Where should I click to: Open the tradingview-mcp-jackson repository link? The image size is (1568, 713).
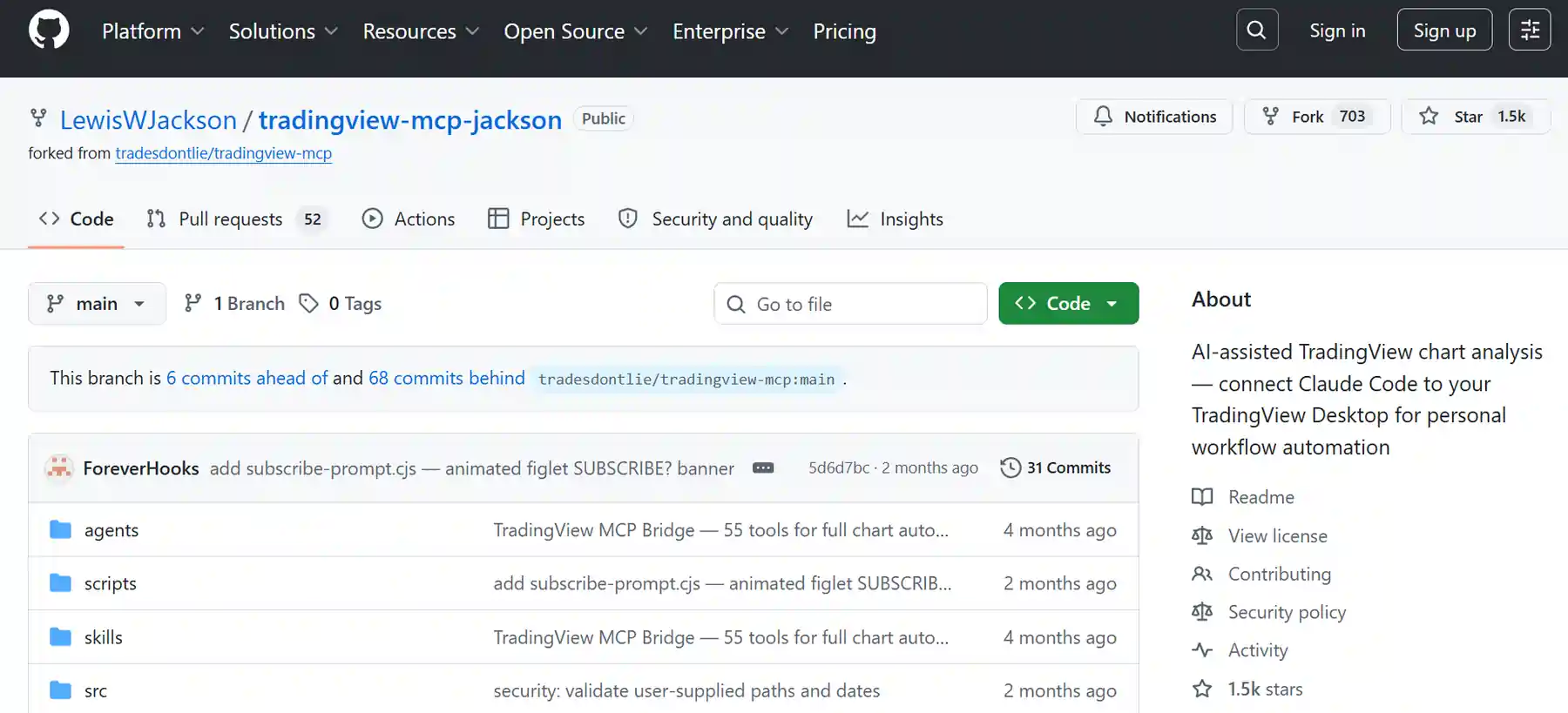click(x=410, y=119)
